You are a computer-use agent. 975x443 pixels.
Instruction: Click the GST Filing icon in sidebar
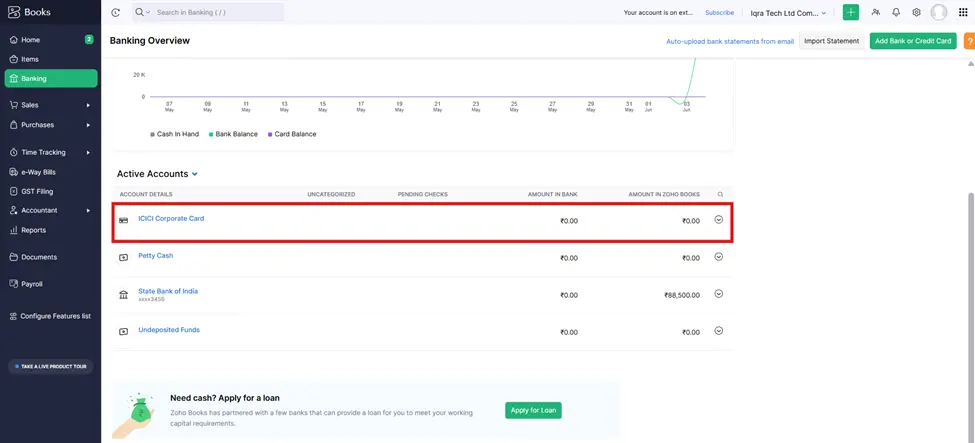point(14,192)
